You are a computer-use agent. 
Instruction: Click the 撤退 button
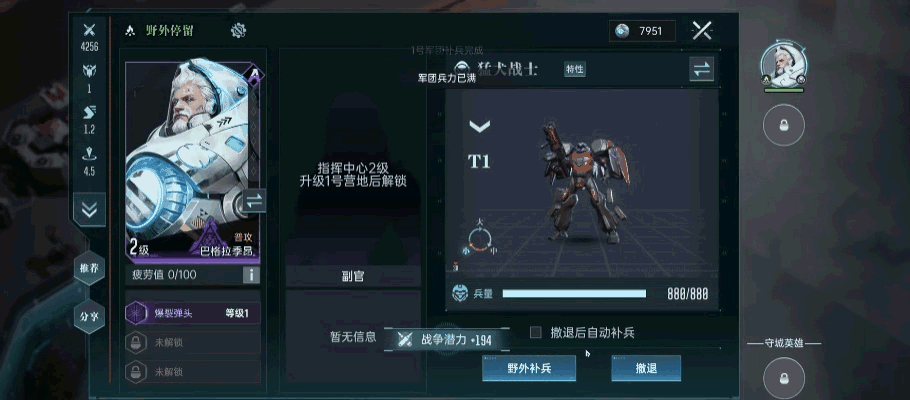click(x=646, y=368)
